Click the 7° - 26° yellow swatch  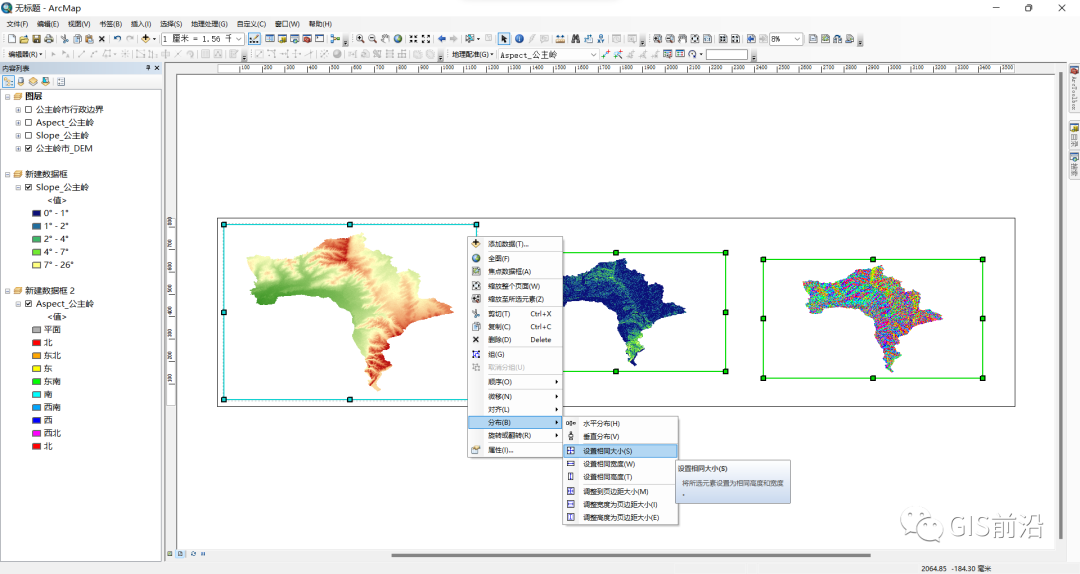click(x=37, y=265)
